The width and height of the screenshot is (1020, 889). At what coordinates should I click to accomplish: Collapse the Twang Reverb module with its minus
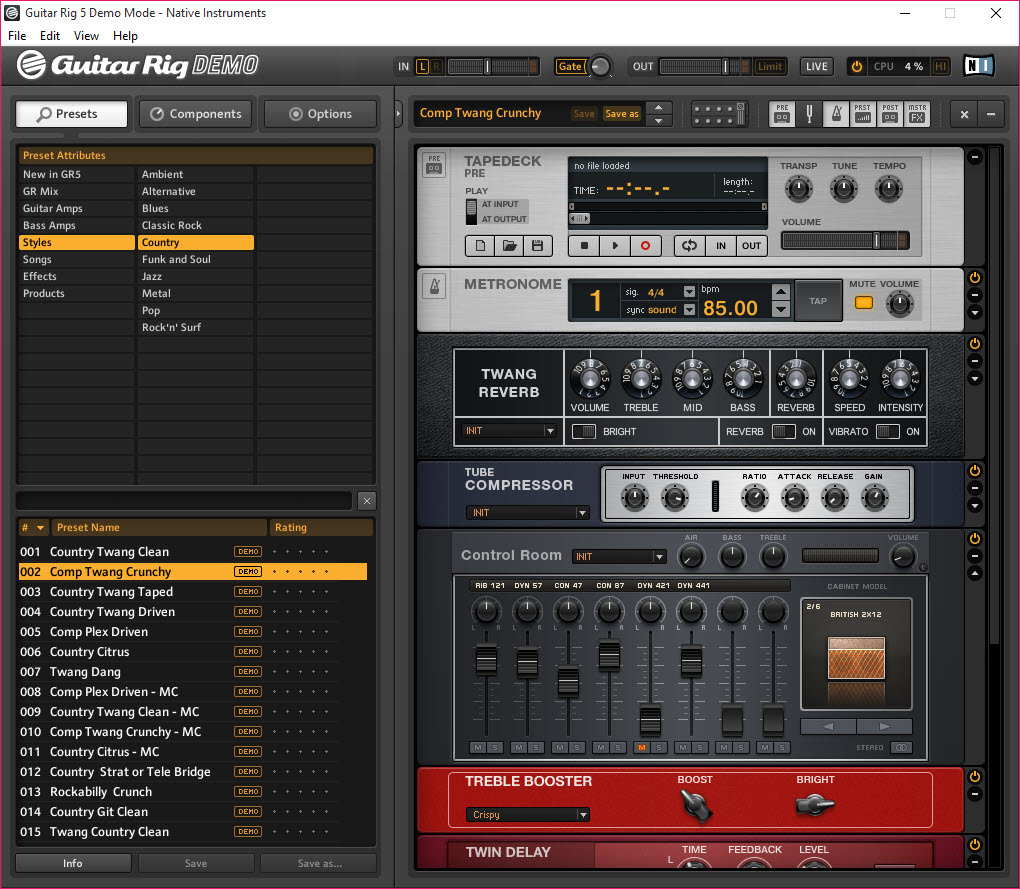(x=974, y=361)
